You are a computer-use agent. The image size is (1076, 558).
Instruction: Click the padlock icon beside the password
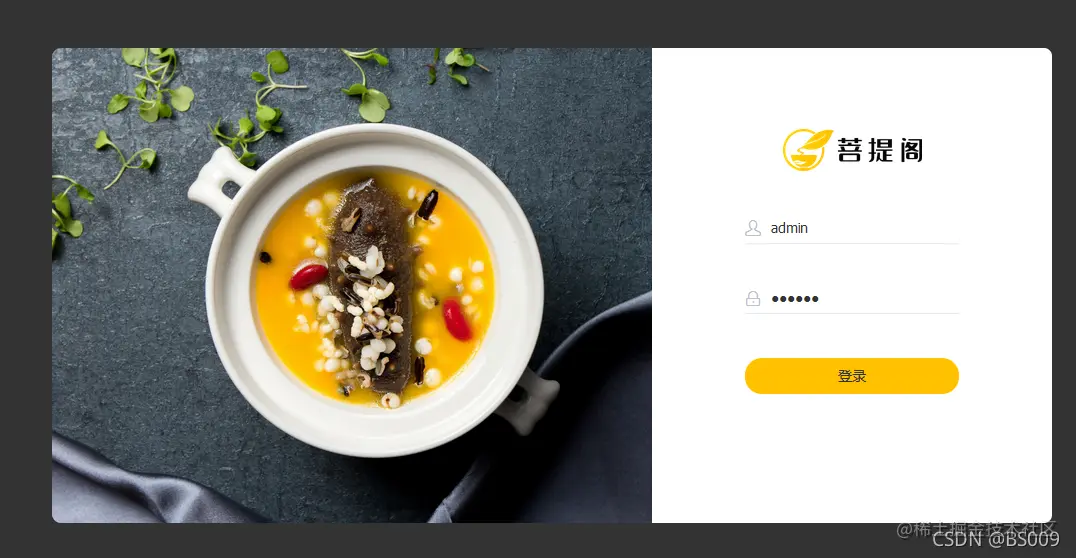pyautogui.click(x=753, y=299)
